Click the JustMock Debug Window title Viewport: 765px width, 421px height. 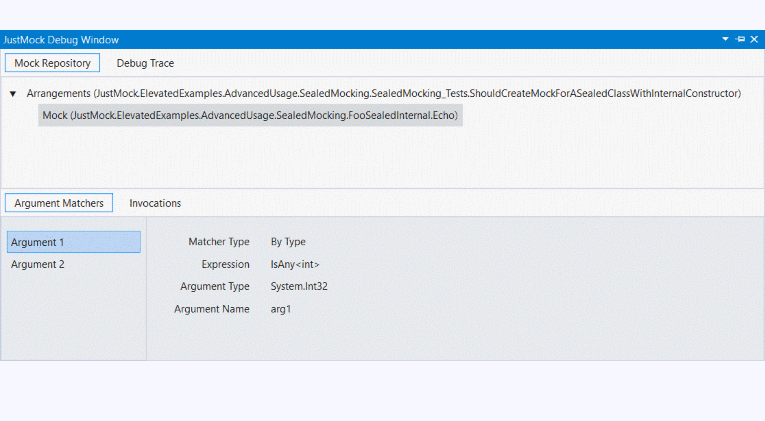[61, 40]
